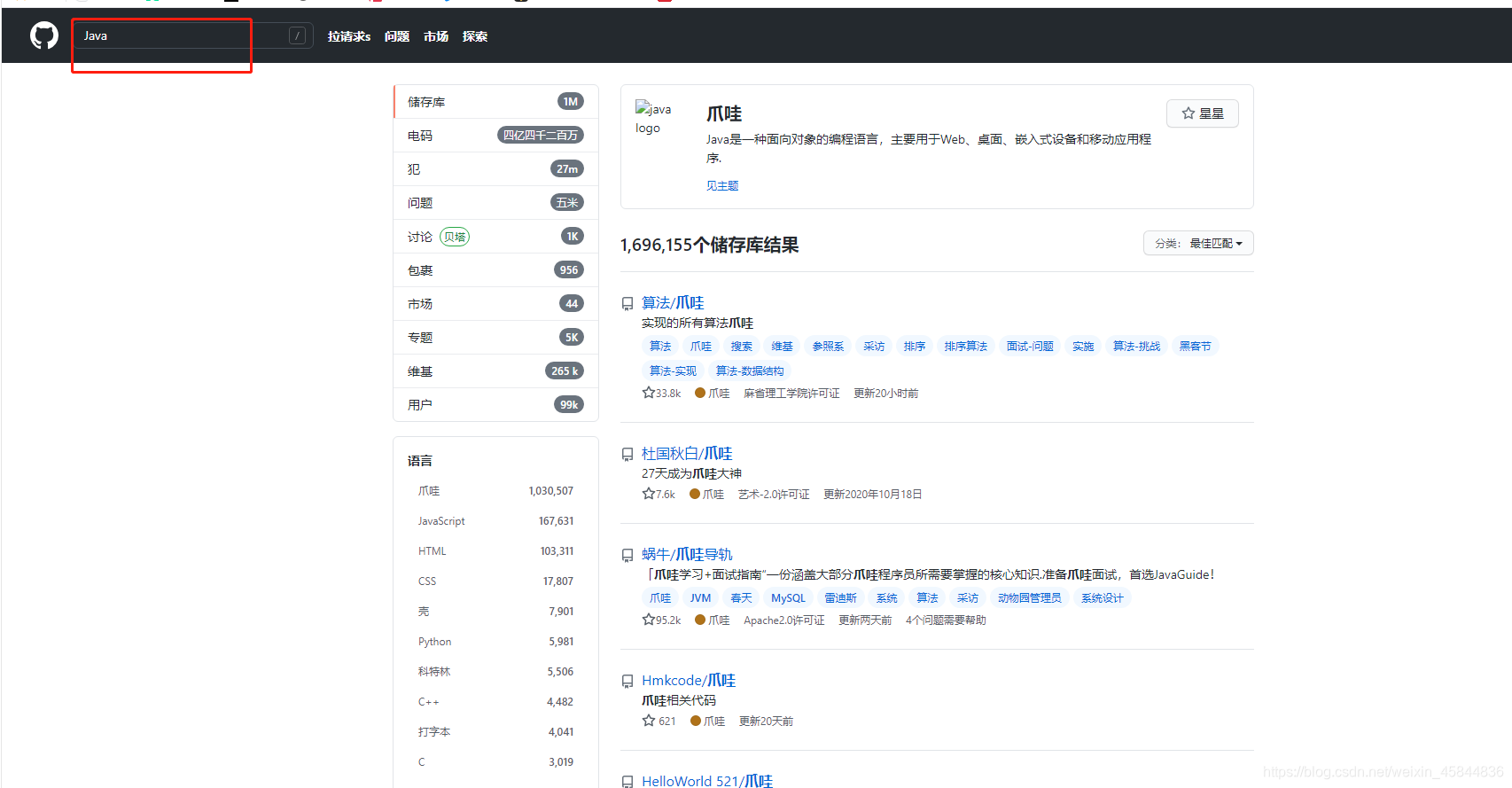The width and height of the screenshot is (1512, 788).
Task: Click the 系统设计 topic tag
Action: [1103, 598]
